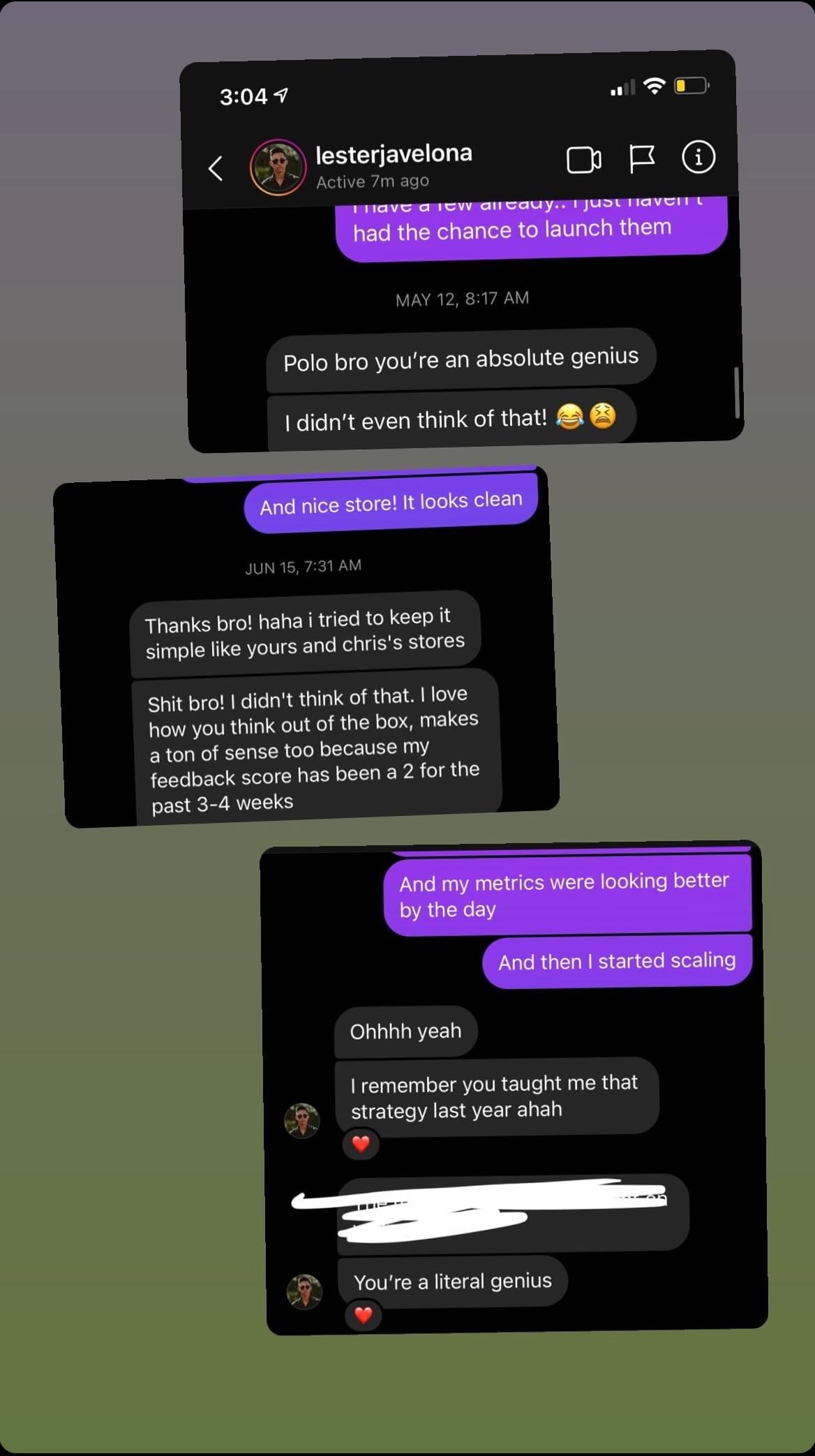Image resolution: width=815 pixels, height=1456 pixels.
Task: Tap avatar beside 'I remember you taught me'
Action: tap(302, 1120)
